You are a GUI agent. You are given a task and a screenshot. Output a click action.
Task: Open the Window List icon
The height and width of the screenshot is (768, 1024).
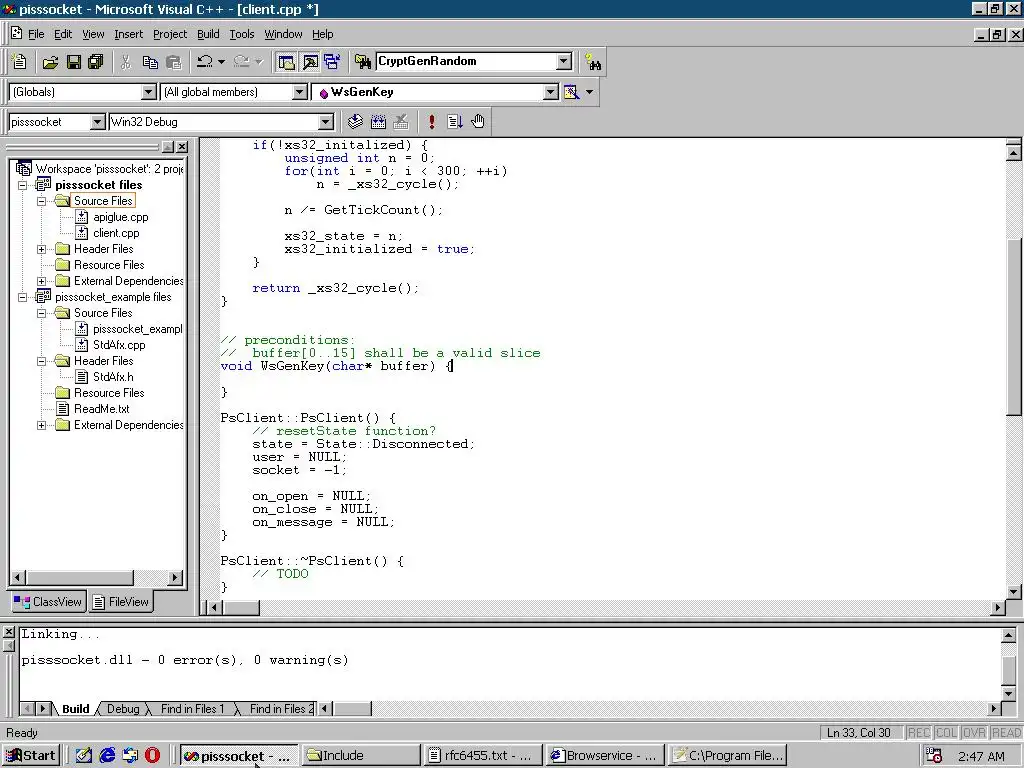pos(332,61)
